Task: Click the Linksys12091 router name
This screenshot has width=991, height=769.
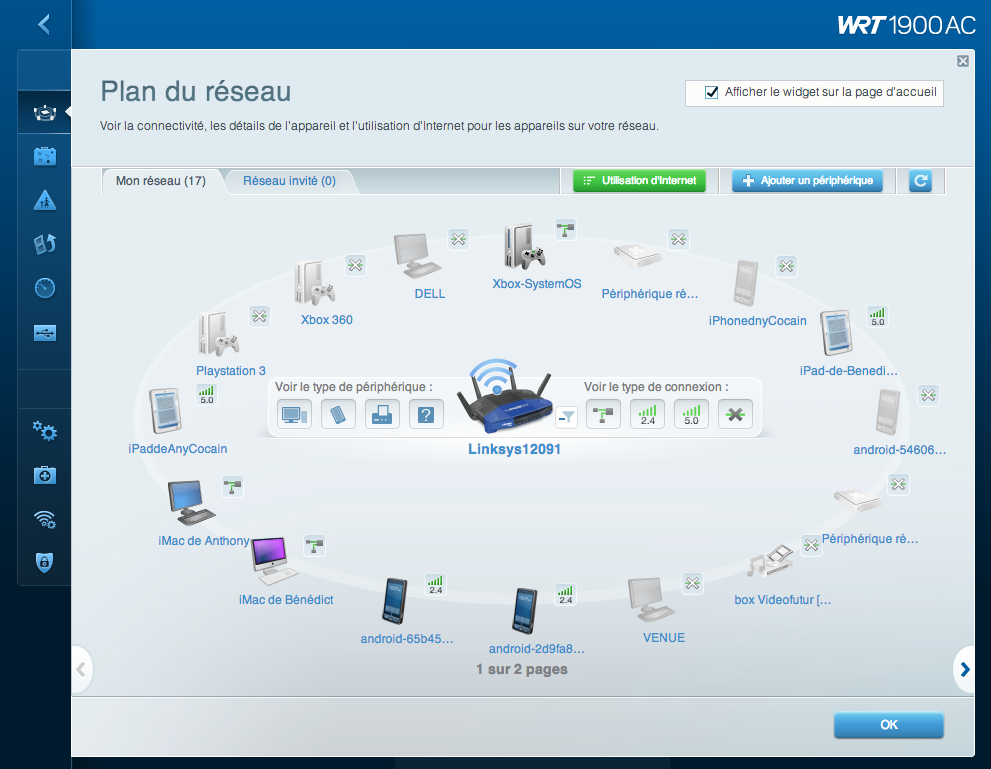Action: (x=514, y=449)
